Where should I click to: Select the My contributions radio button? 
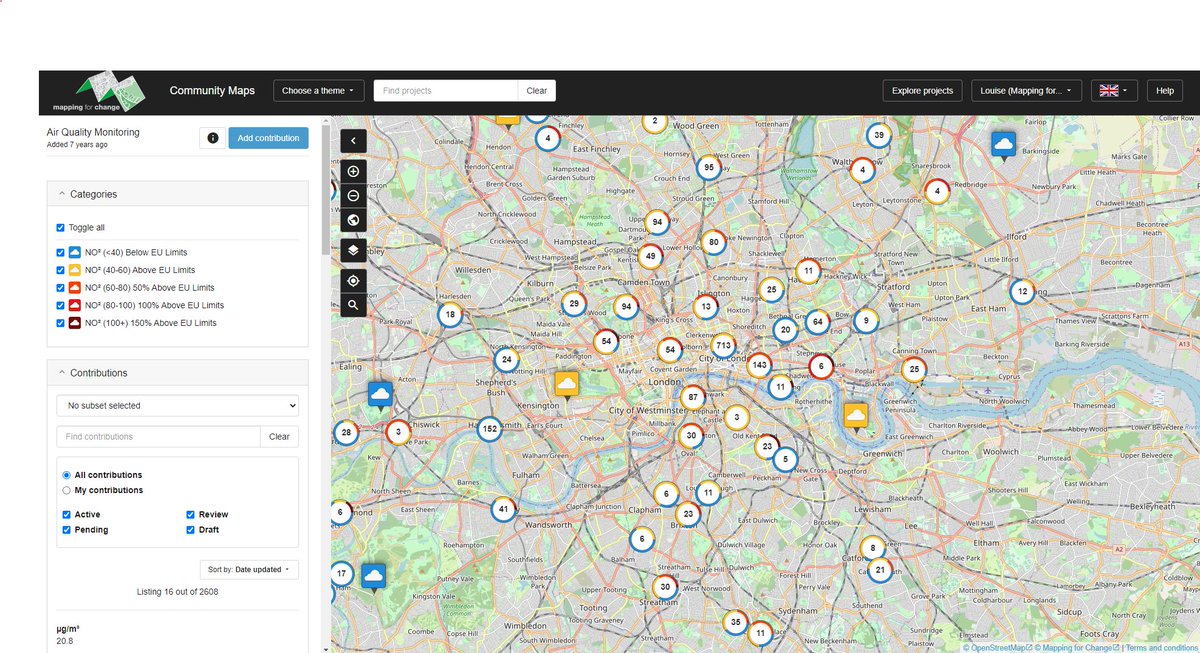click(x=67, y=490)
